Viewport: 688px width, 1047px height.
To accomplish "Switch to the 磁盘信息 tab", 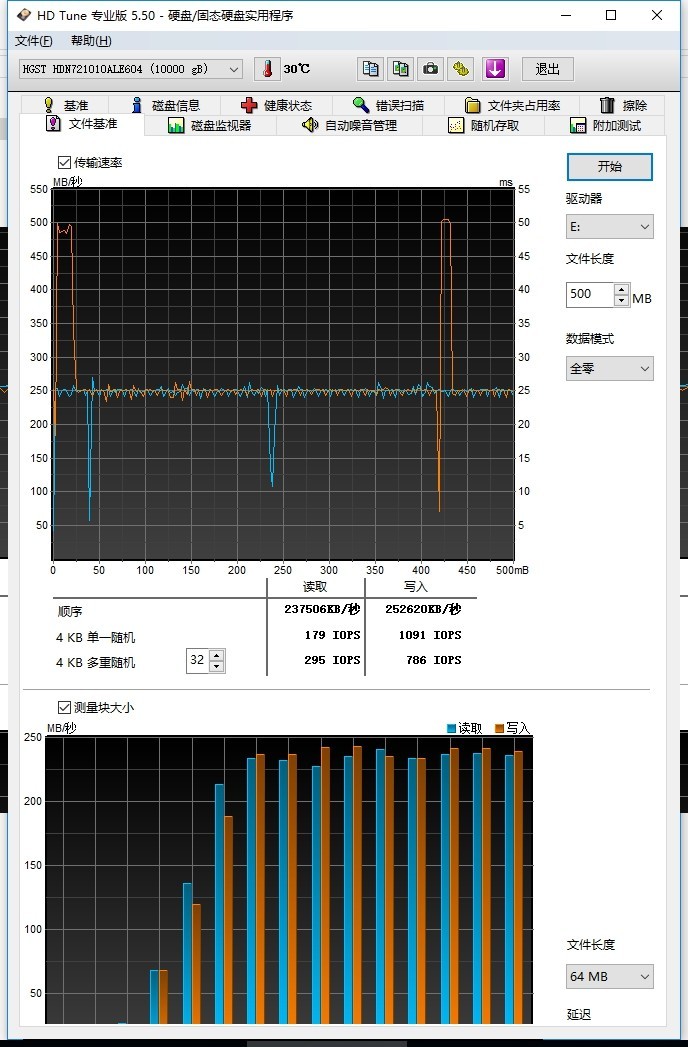I will point(164,105).
